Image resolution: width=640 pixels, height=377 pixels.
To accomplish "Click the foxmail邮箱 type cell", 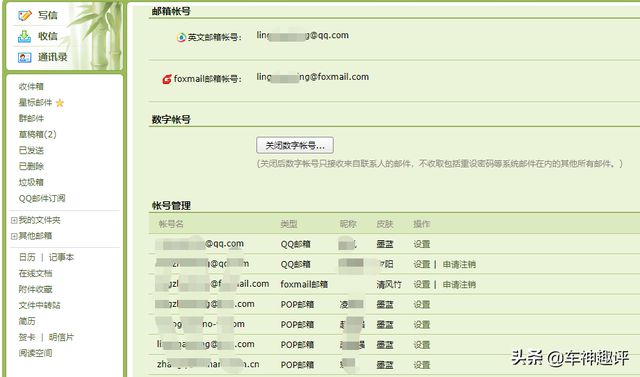I will [x=304, y=284].
